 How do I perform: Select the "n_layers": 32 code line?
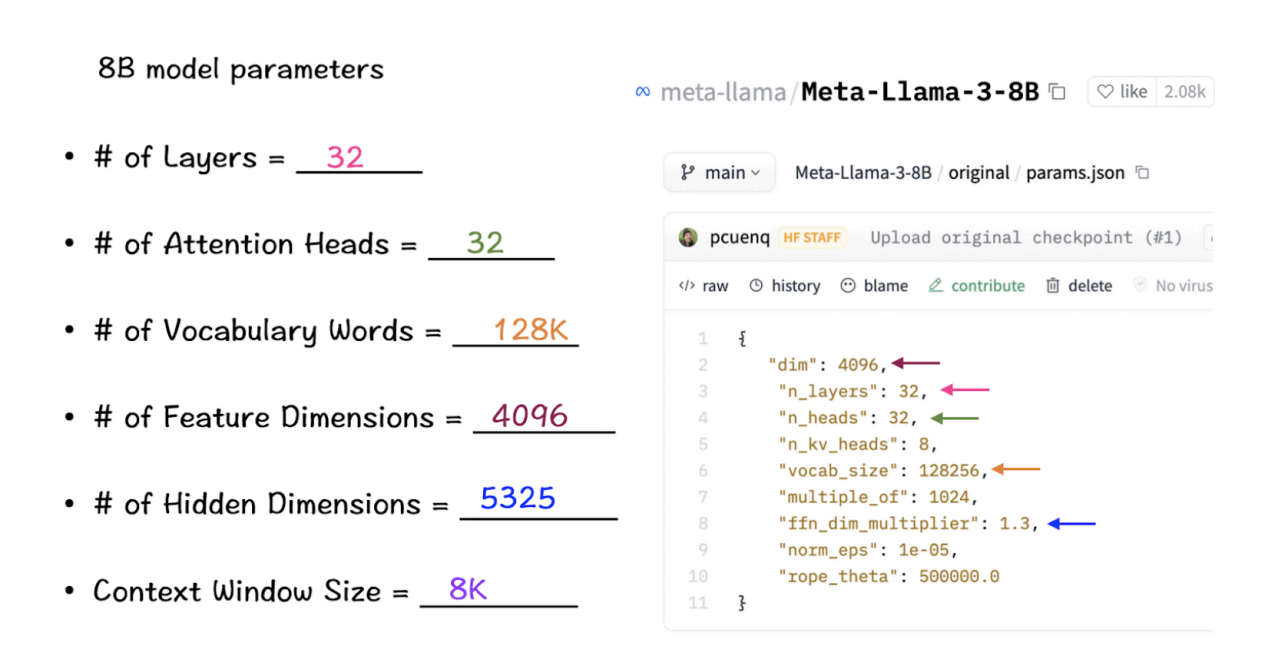[x=853, y=391]
